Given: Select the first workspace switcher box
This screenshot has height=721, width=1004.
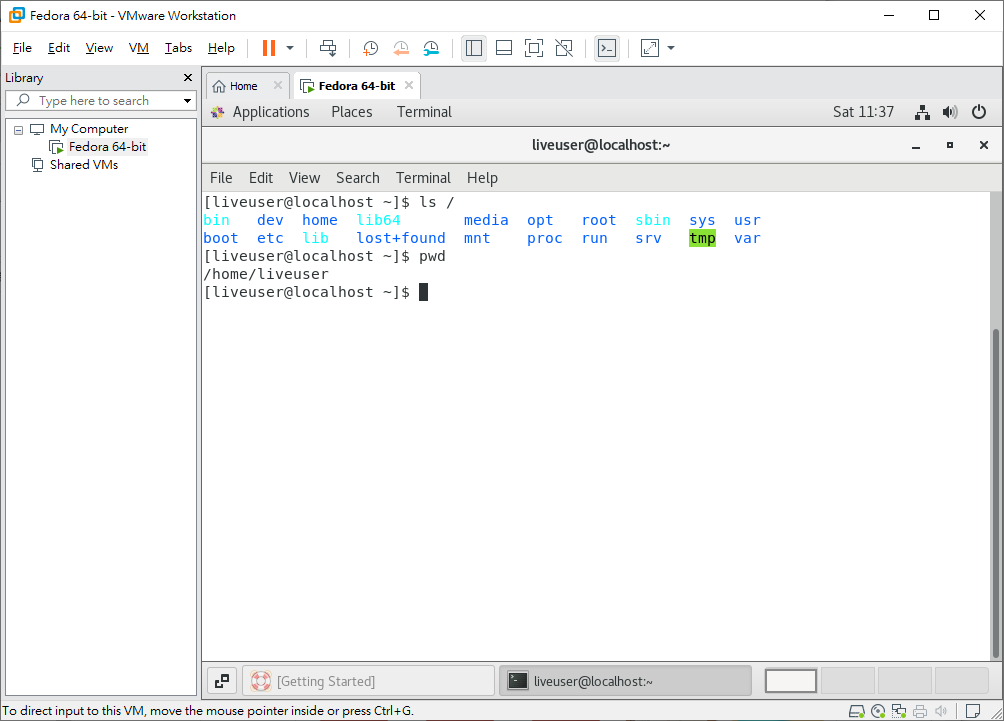Looking at the screenshot, I should tap(791, 681).
